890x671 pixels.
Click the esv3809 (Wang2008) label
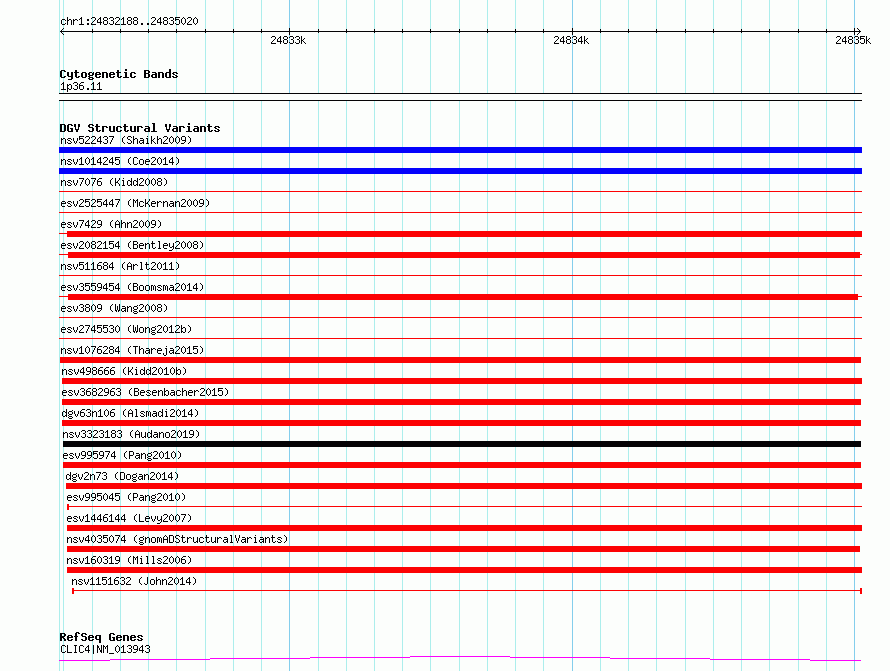pos(114,308)
